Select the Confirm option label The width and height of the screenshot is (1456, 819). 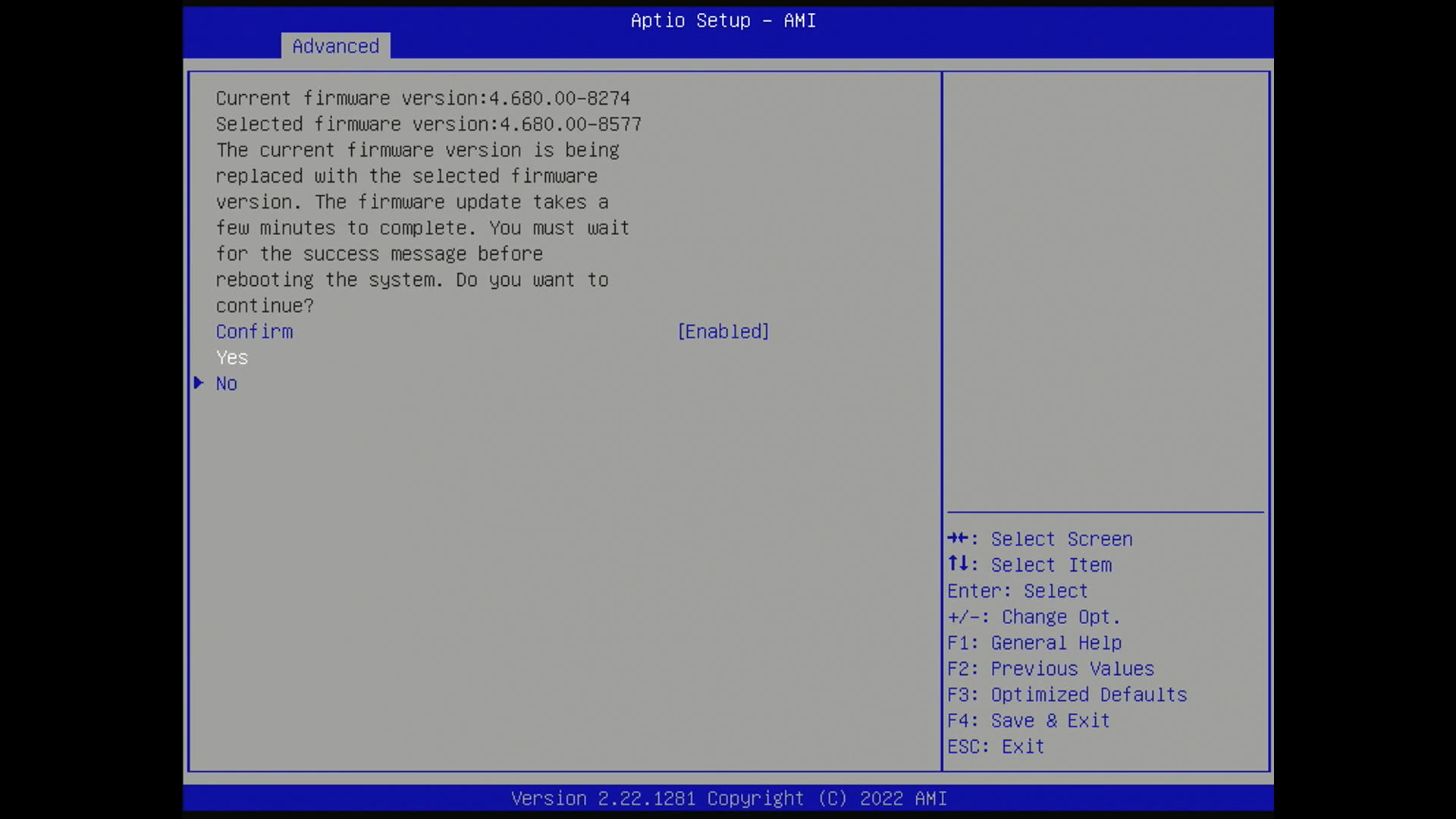point(254,332)
